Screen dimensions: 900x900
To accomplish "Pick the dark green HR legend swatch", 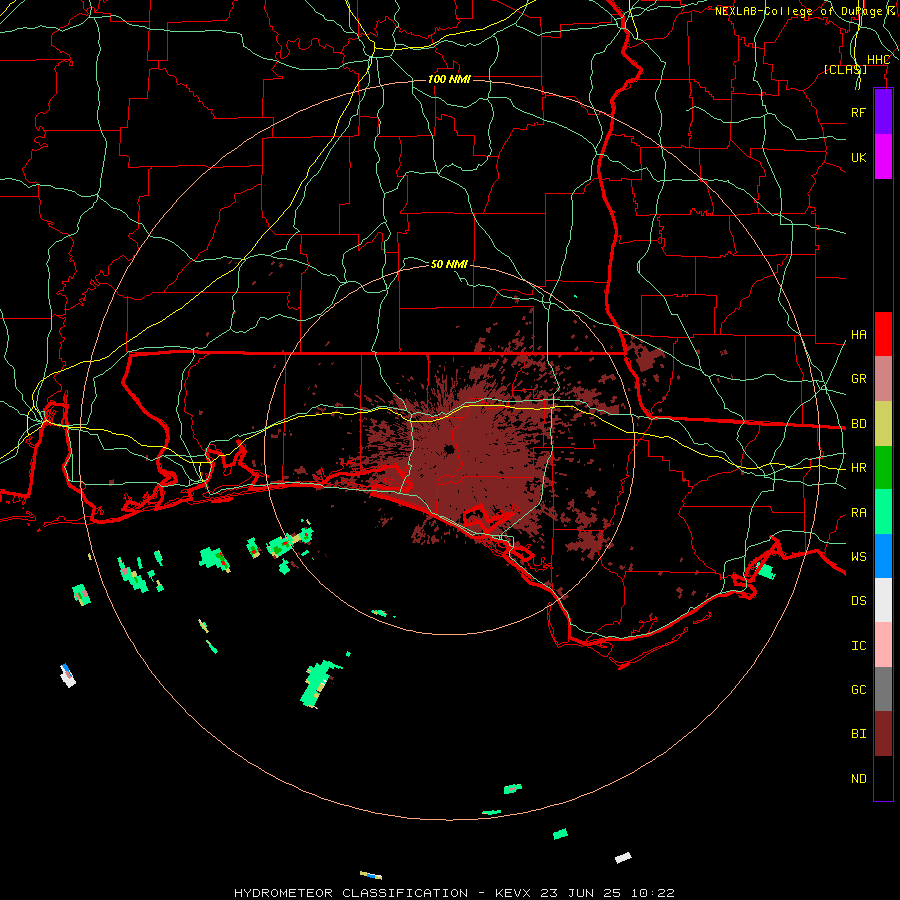I will tap(883, 468).
